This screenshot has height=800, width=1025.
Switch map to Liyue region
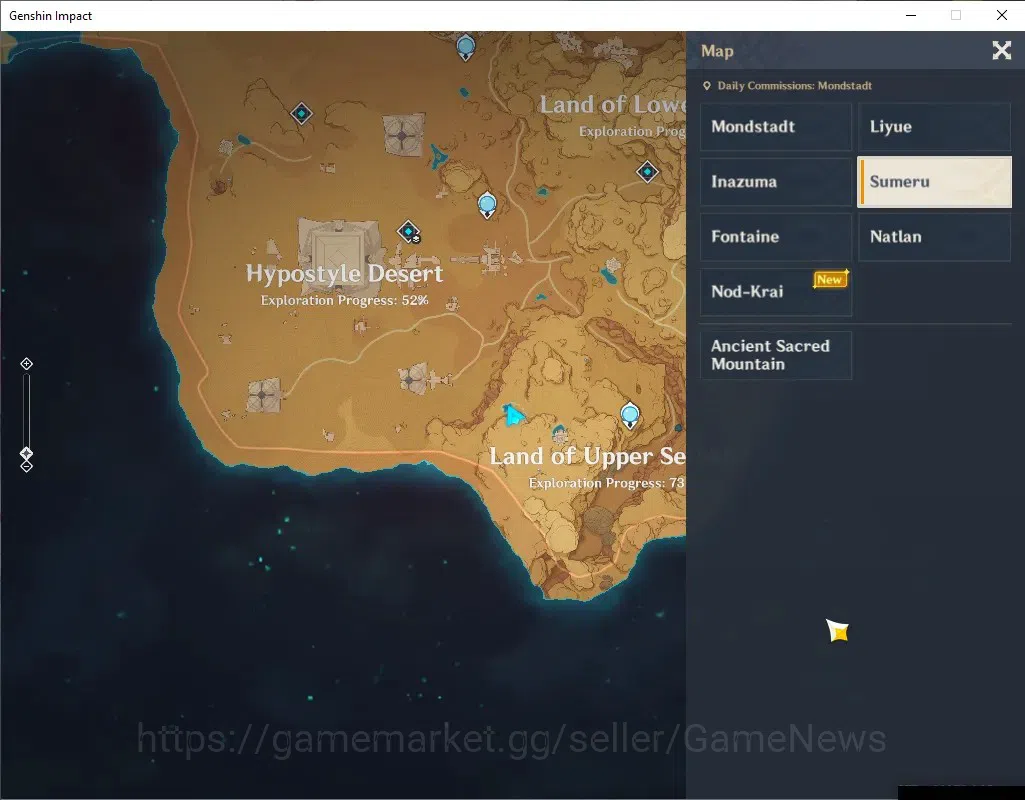coord(934,127)
